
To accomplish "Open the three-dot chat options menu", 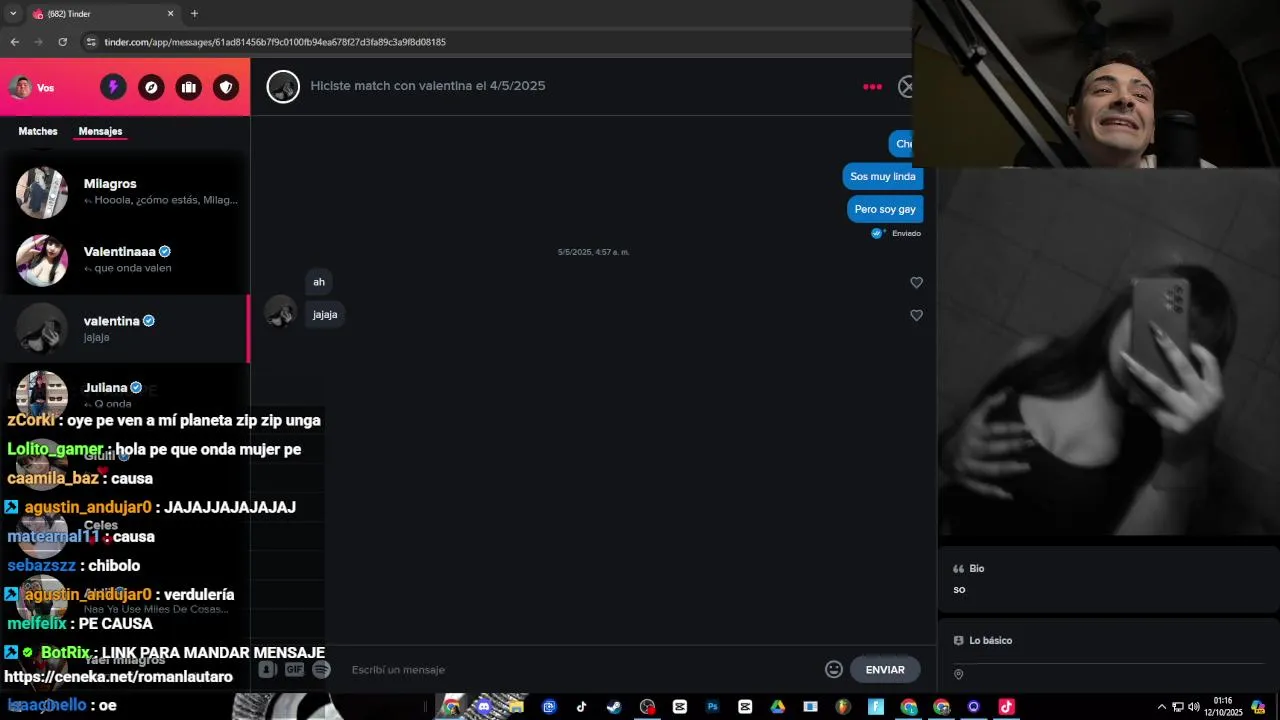I will click(x=872, y=87).
